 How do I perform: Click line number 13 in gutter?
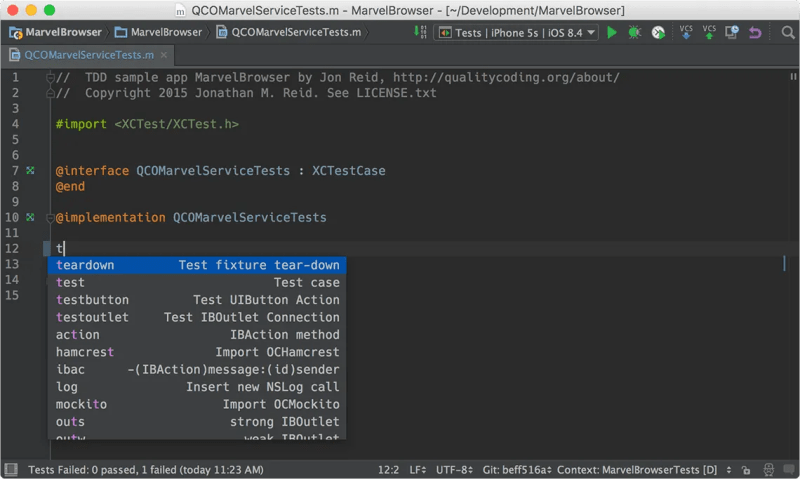point(12,264)
